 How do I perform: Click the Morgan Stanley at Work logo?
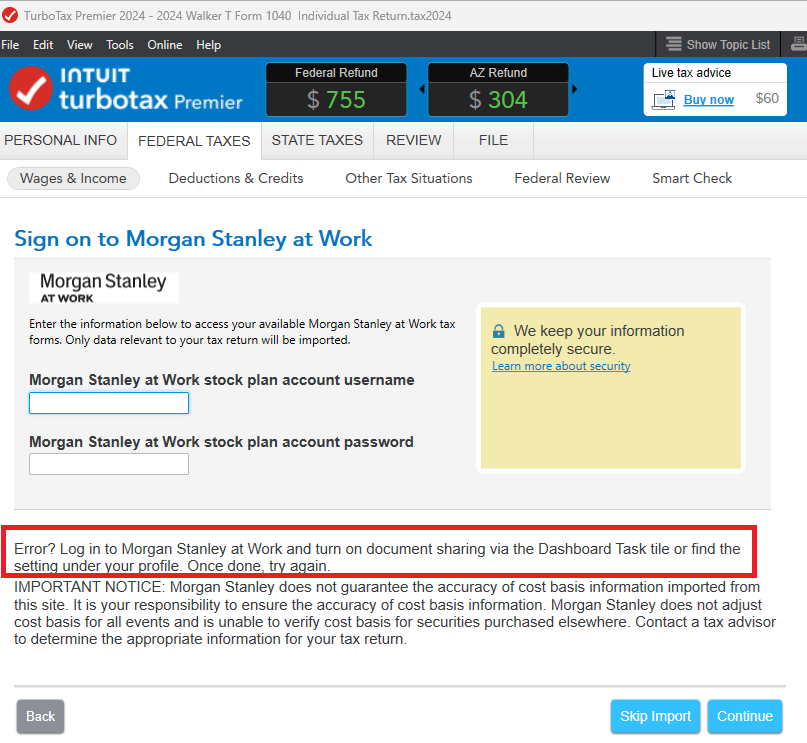[104, 288]
